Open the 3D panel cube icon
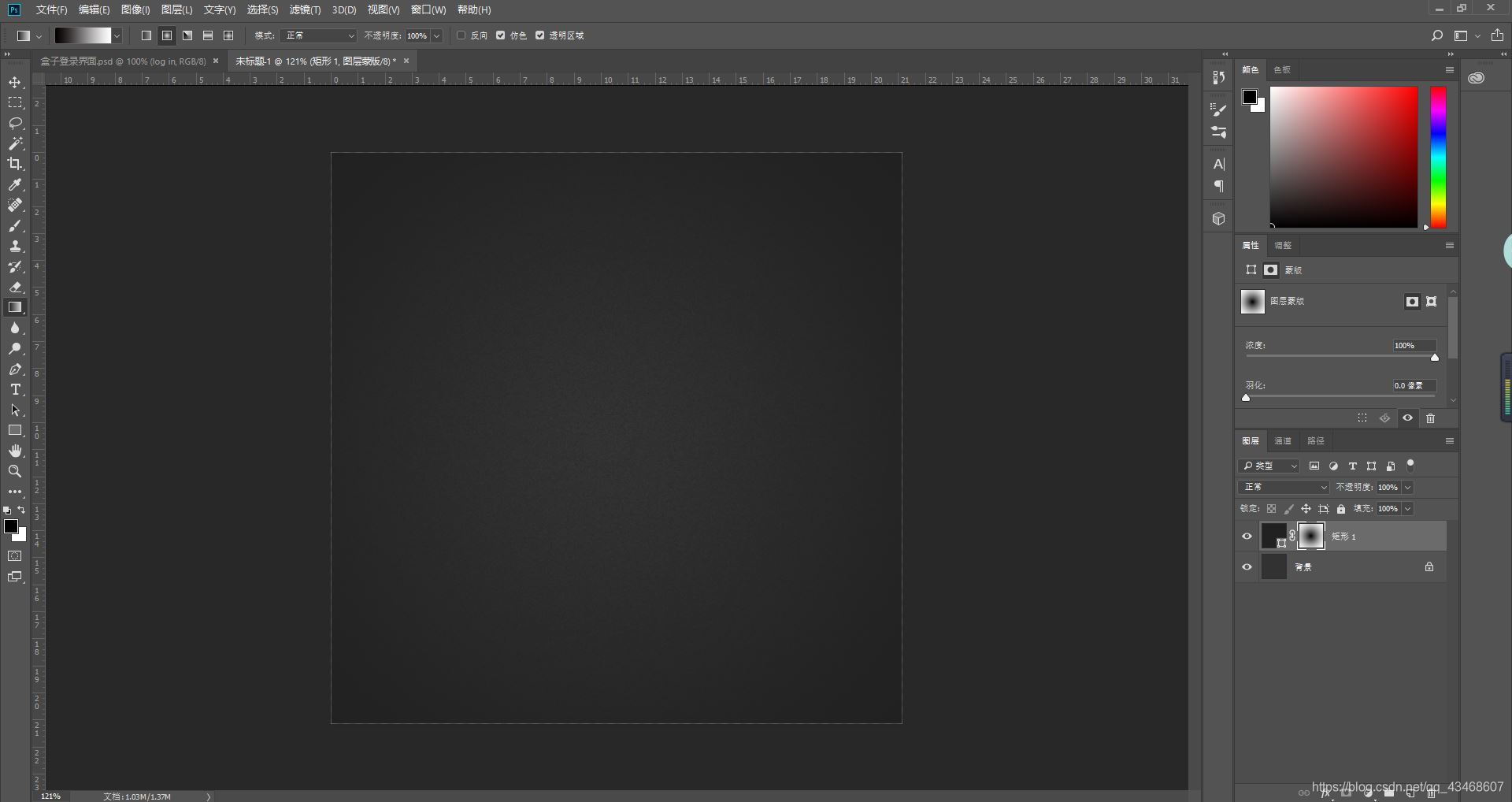This screenshot has width=1512, height=802. (1219, 219)
